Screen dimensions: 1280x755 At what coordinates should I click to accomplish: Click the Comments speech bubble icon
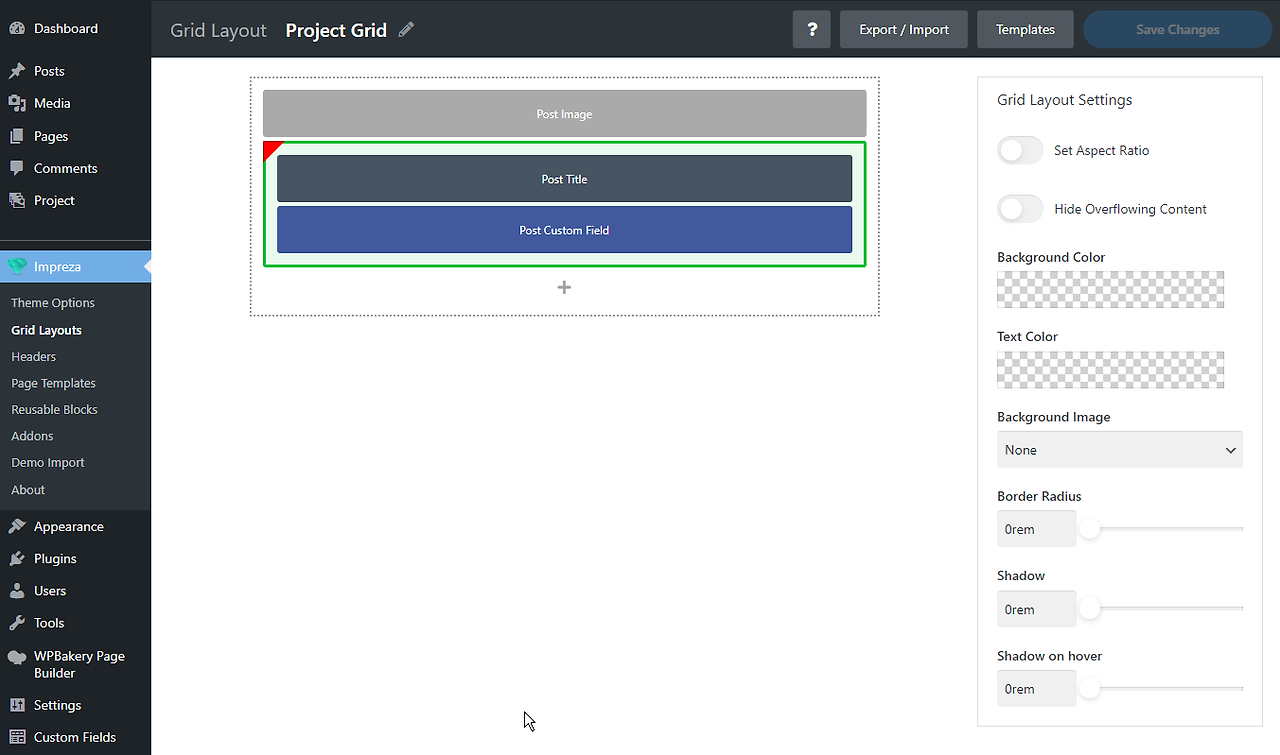(17, 168)
